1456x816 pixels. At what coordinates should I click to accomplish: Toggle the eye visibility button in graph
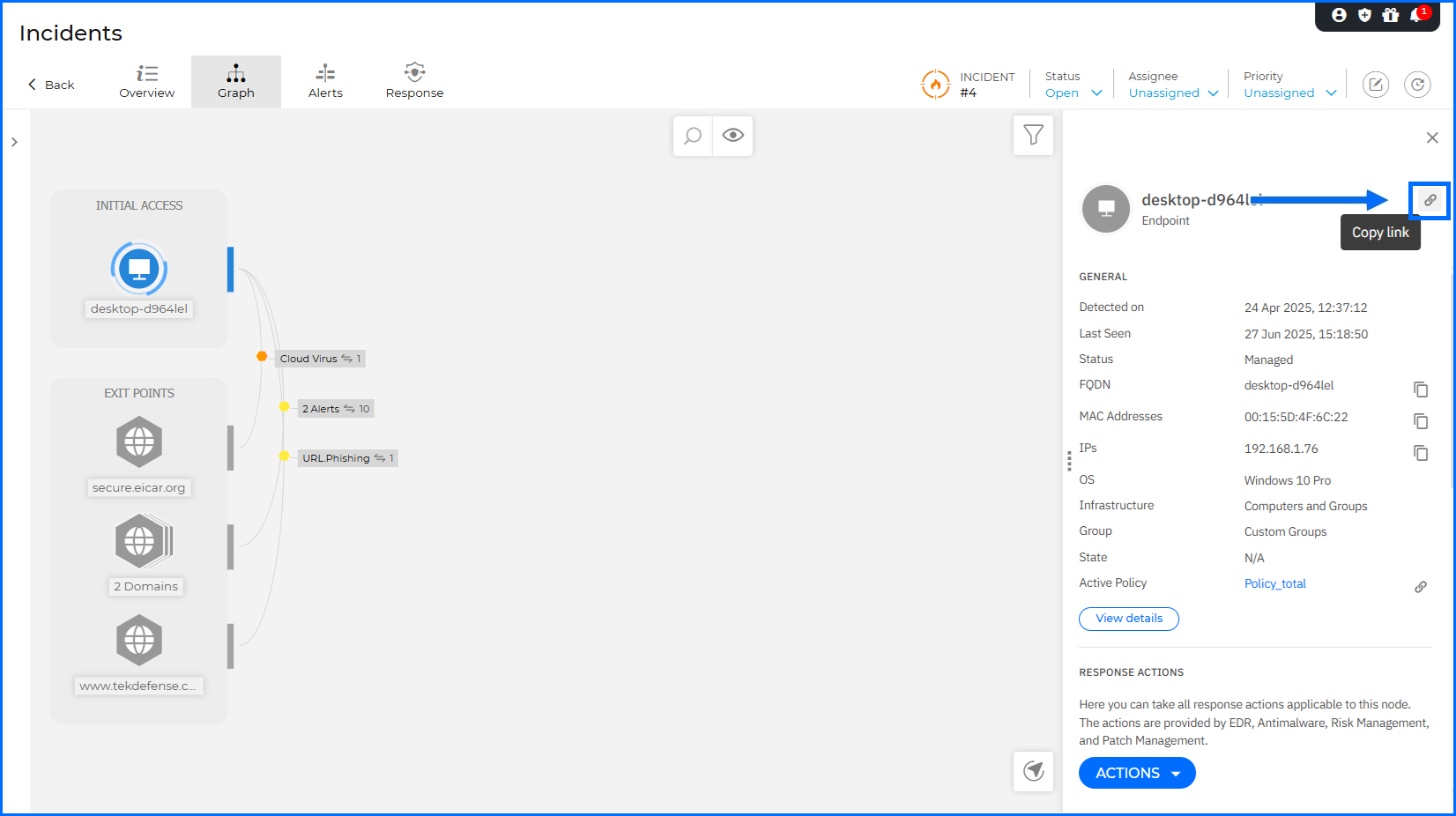pos(732,136)
